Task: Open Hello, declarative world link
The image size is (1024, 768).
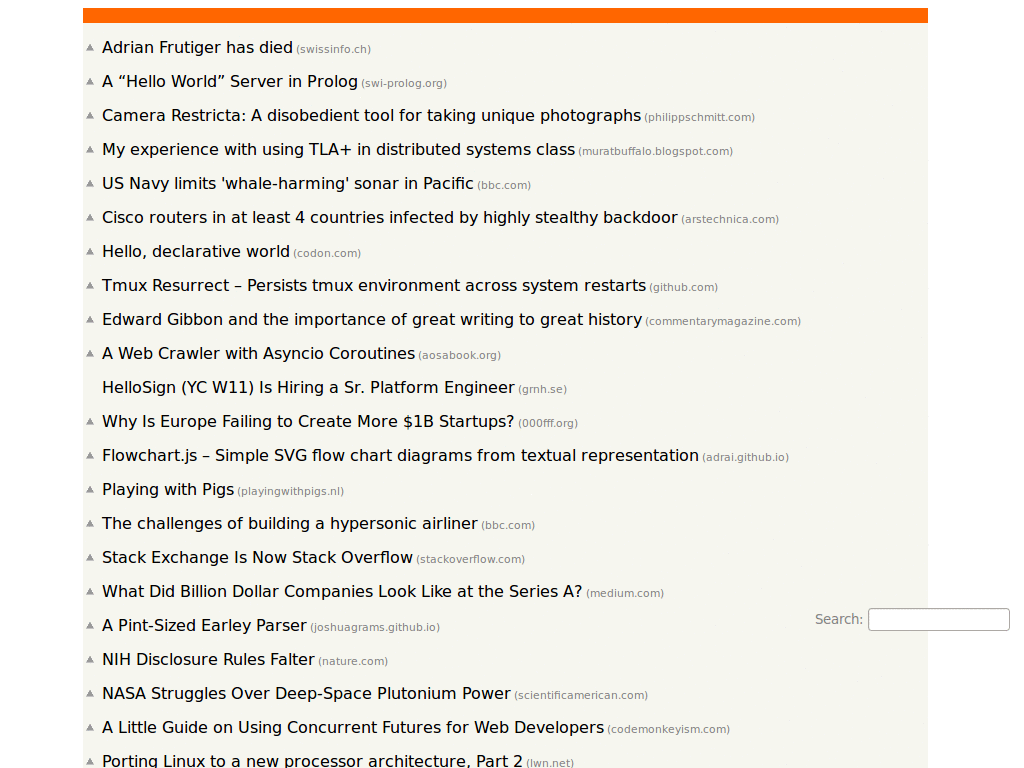Action: [x=196, y=251]
